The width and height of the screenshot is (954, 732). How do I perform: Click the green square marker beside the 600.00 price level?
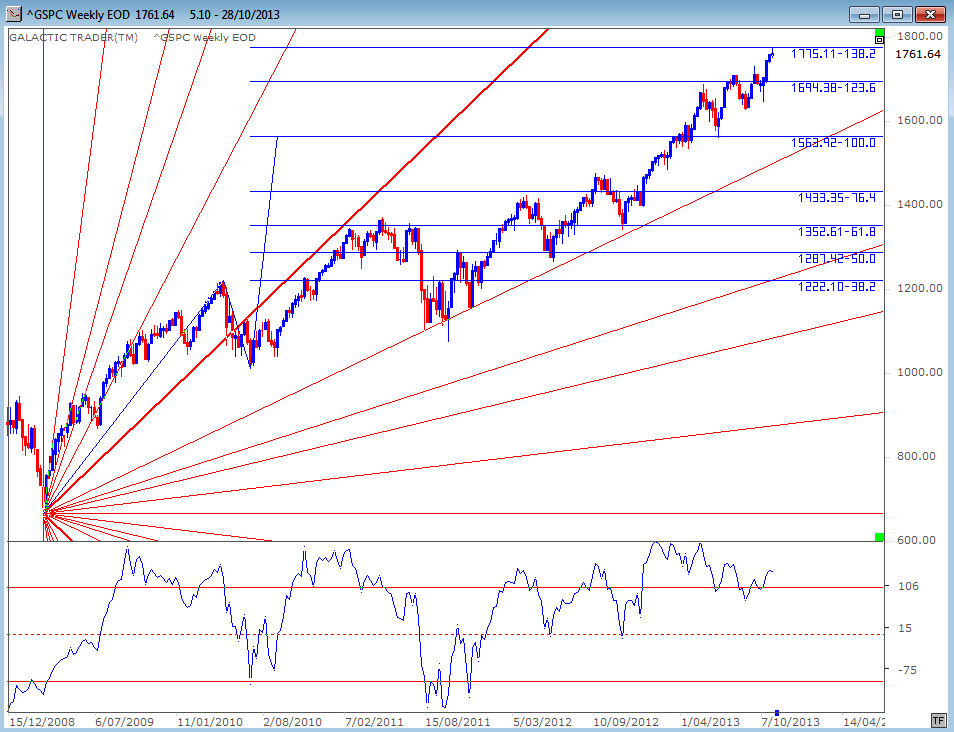coord(879,537)
